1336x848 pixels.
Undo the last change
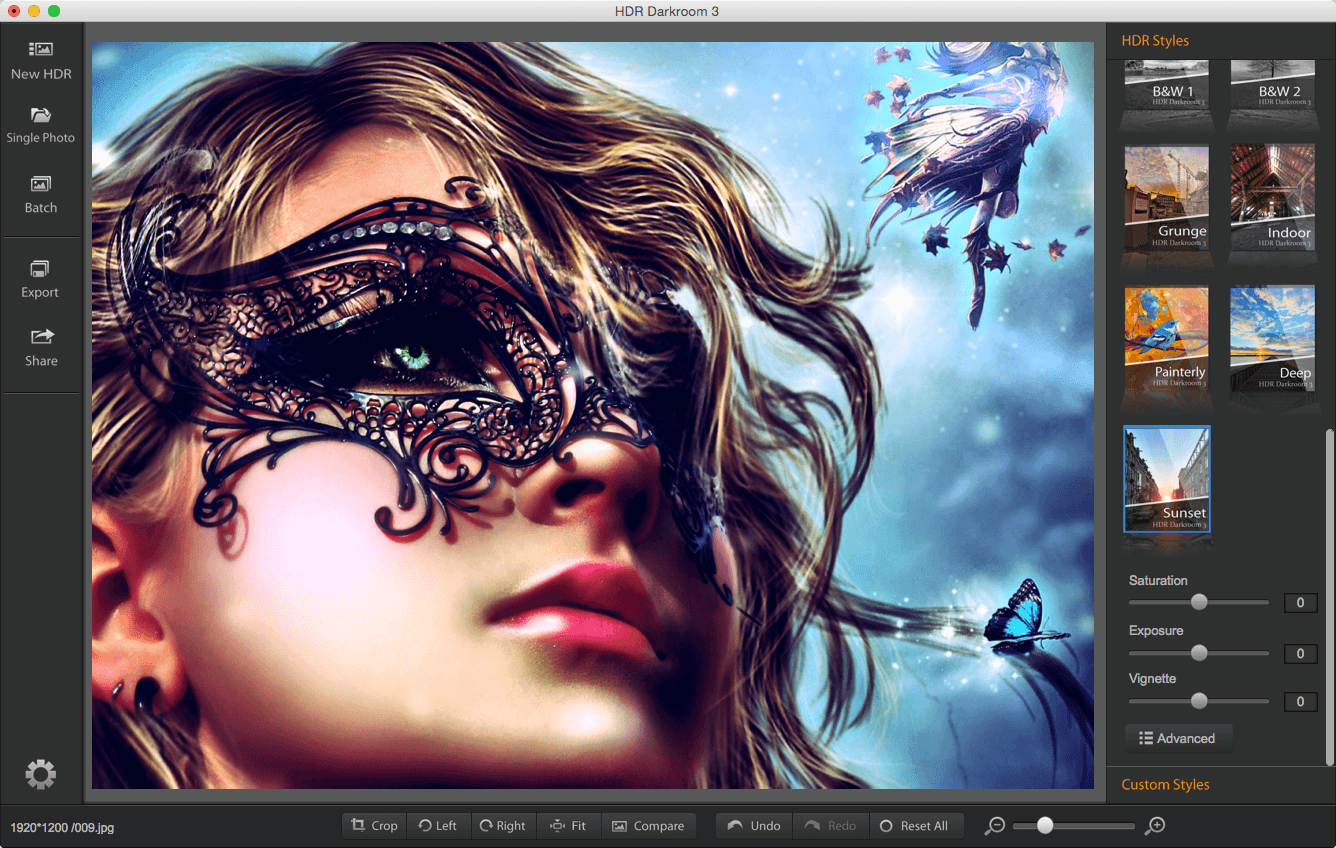coord(754,826)
